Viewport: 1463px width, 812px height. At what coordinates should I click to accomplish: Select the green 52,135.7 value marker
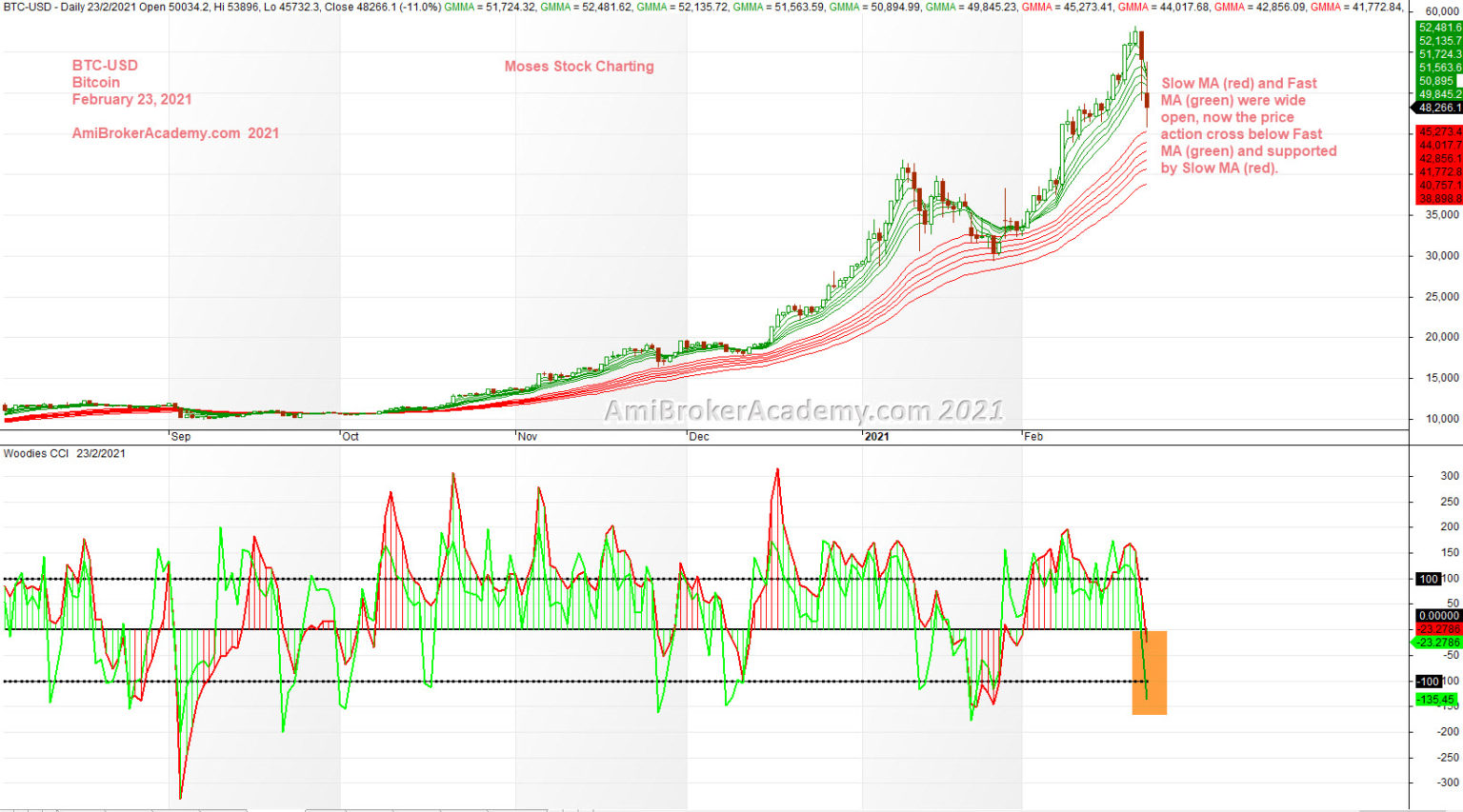point(1439,41)
